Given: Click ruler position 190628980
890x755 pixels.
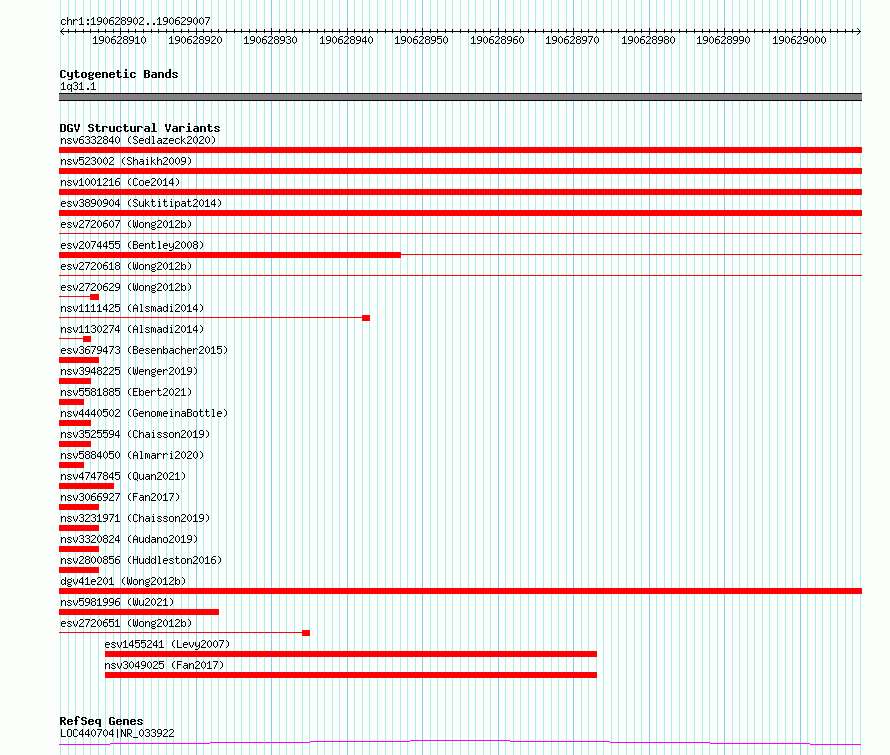Looking at the screenshot, I should pyautogui.click(x=648, y=40).
